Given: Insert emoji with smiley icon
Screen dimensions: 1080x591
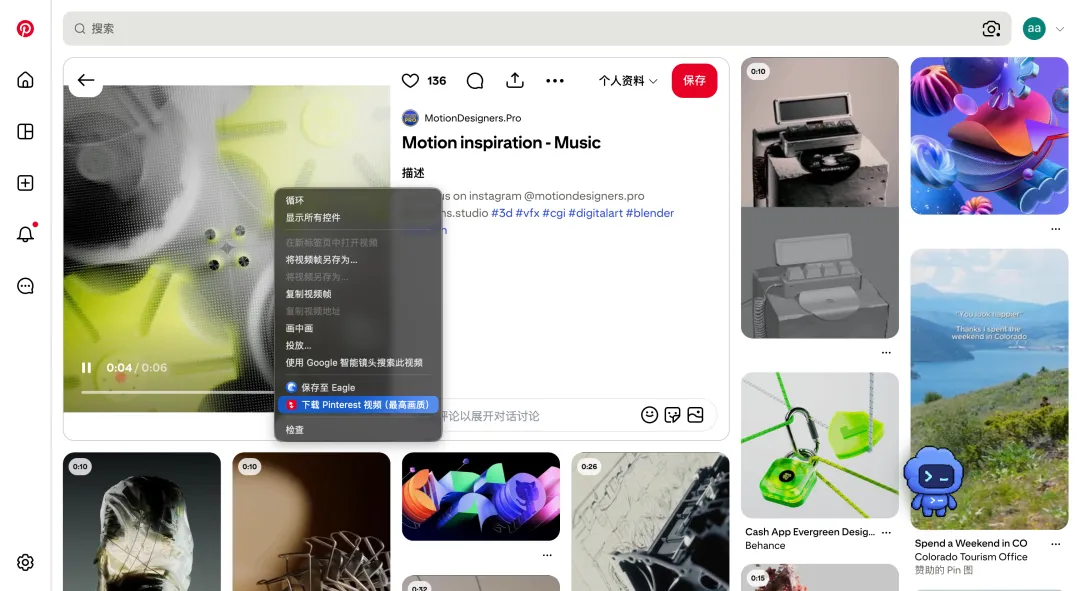Looking at the screenshot, I should point(650,415).
